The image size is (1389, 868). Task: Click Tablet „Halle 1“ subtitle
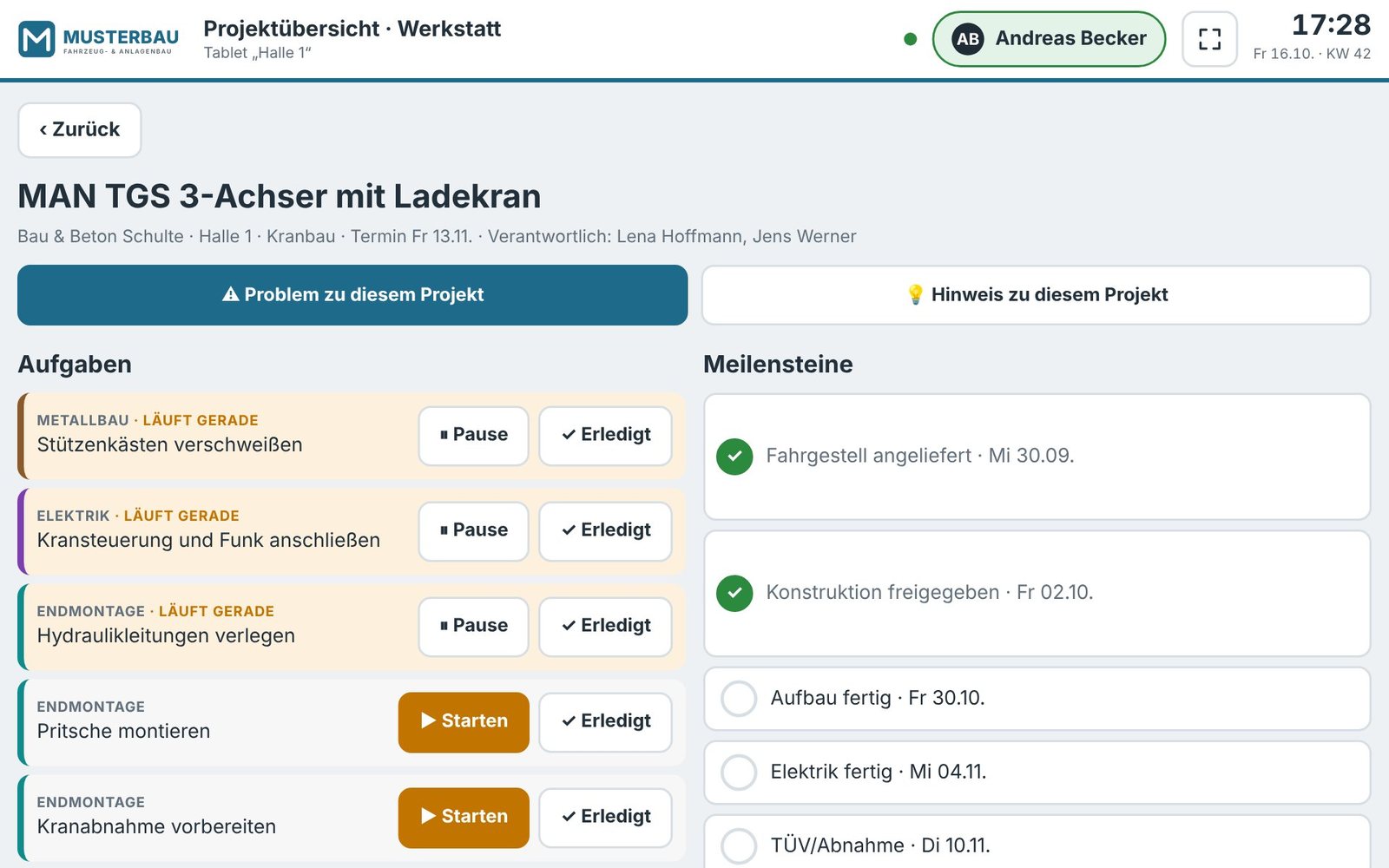pyautogui.click(x=258, y=53)
